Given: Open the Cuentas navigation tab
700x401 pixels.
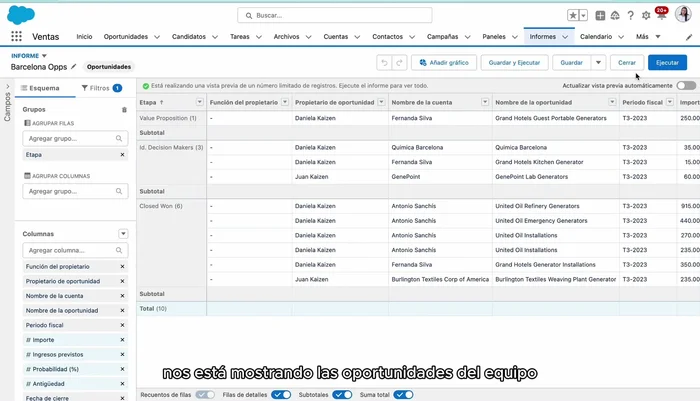Looking at the screenshot, I should point(335,36).
